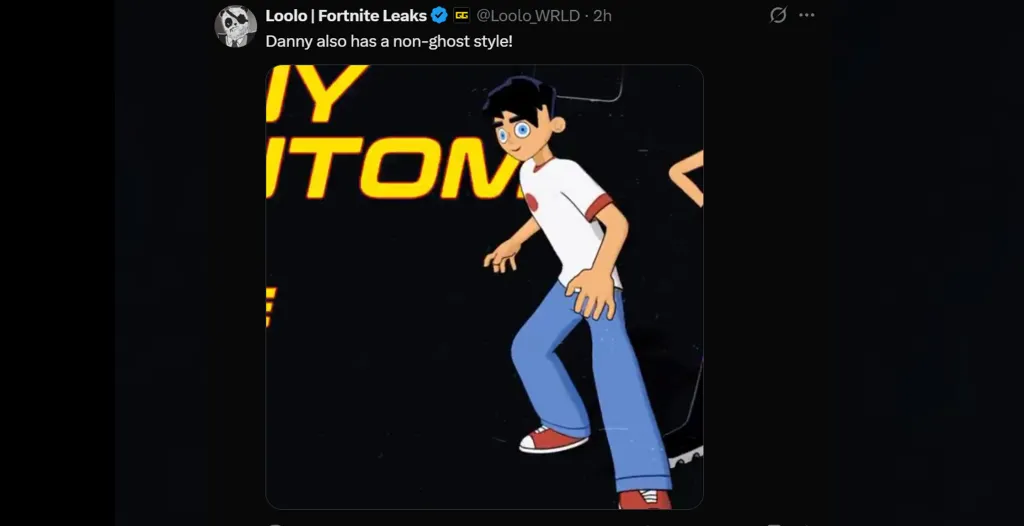Click the yellow GG affiliate badge

[461, 15]
